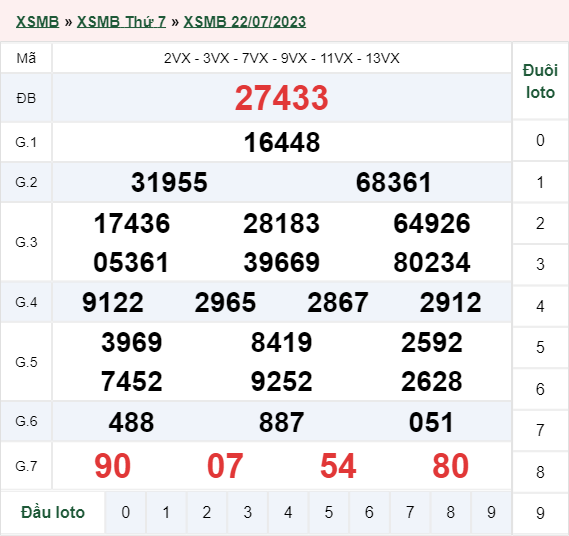Click G.3 number 39669
The width and height of the screenshot is (569, 536).
282,262
